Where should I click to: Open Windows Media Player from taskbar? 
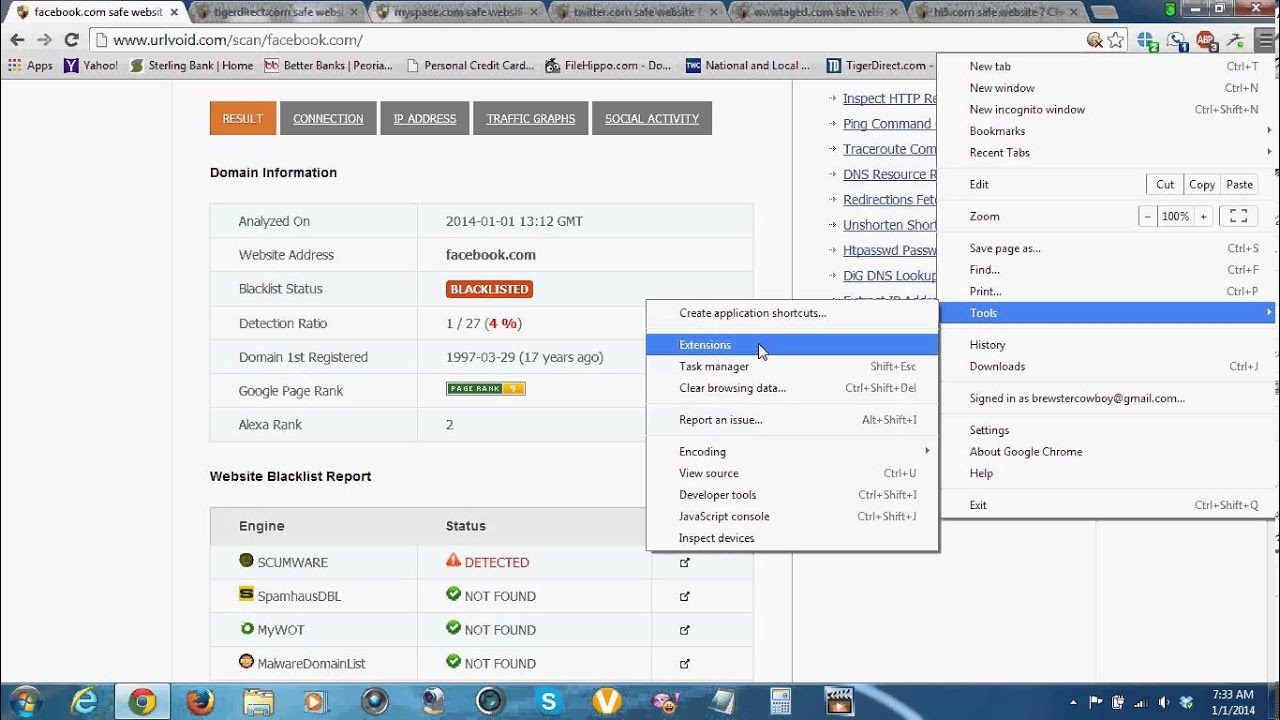coord(316,701)
